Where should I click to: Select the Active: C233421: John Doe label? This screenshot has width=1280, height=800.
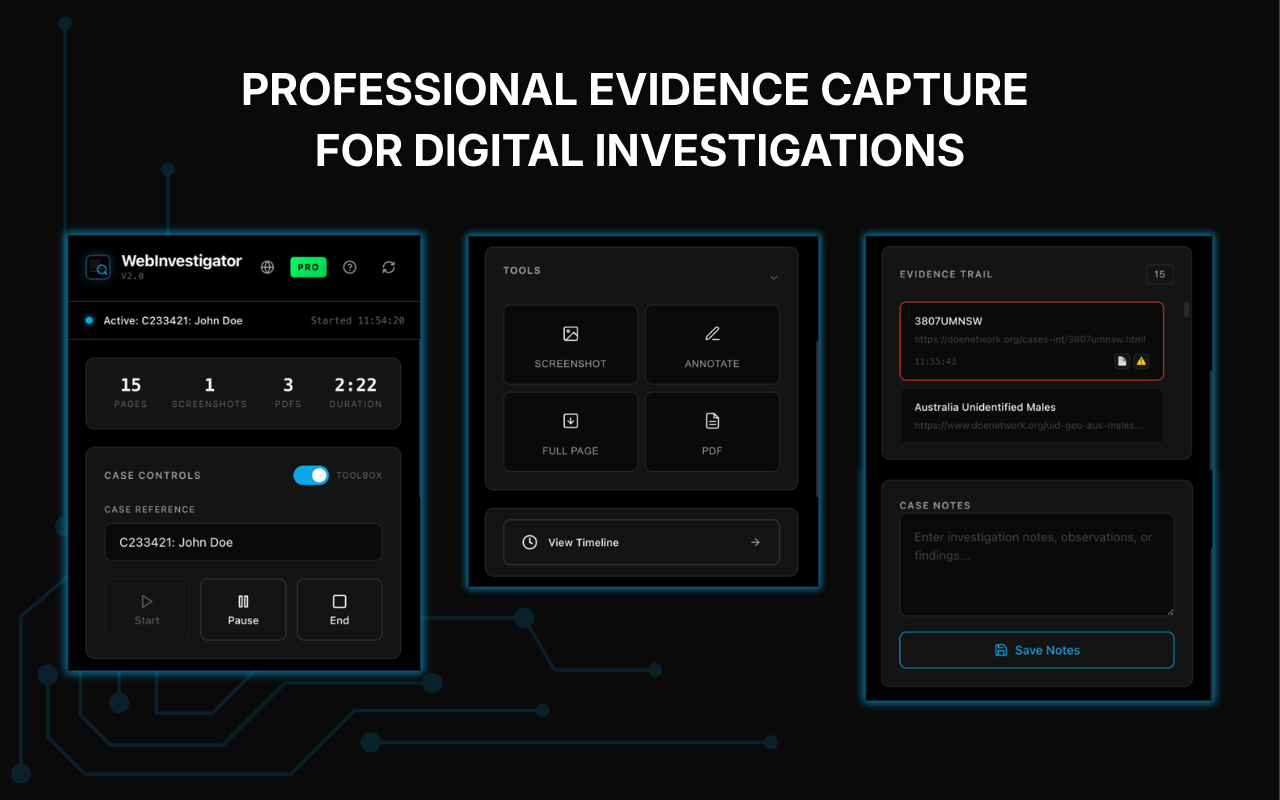click(x=173, y=321)
